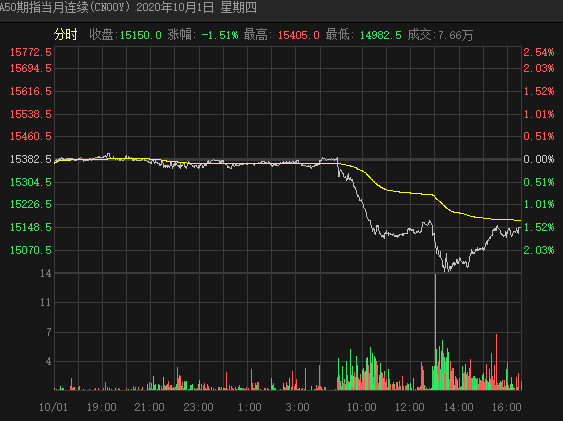The width and height of the screenshot is (563, 421).
Task: Click the 19:00 time axis label
Action: (x=102, y=407)
